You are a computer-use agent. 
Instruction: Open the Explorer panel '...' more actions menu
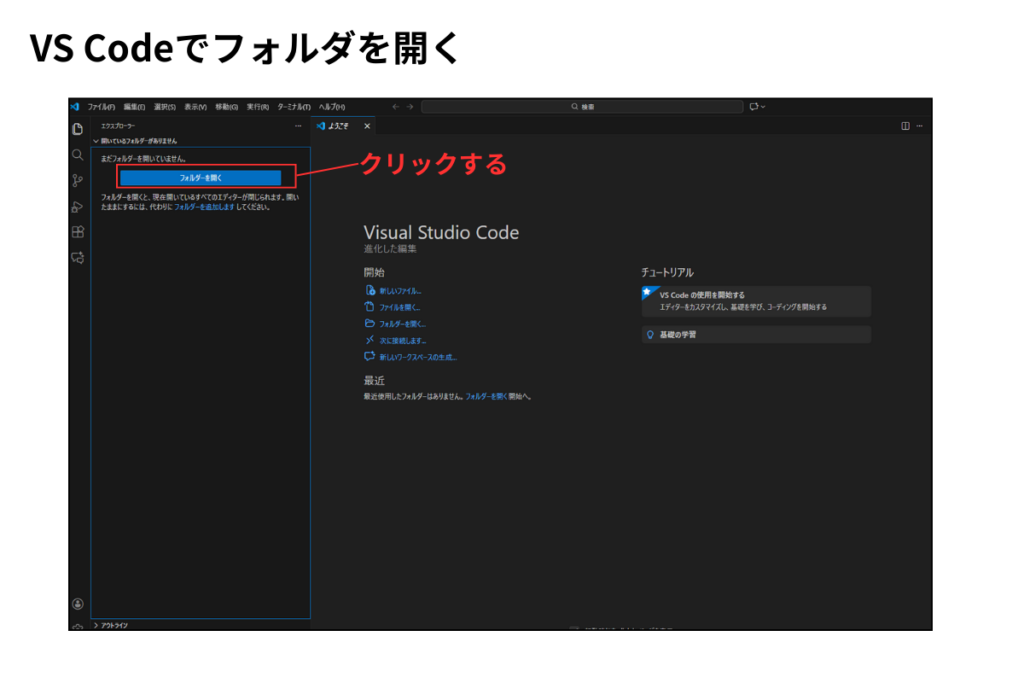(x=298, y=126)
